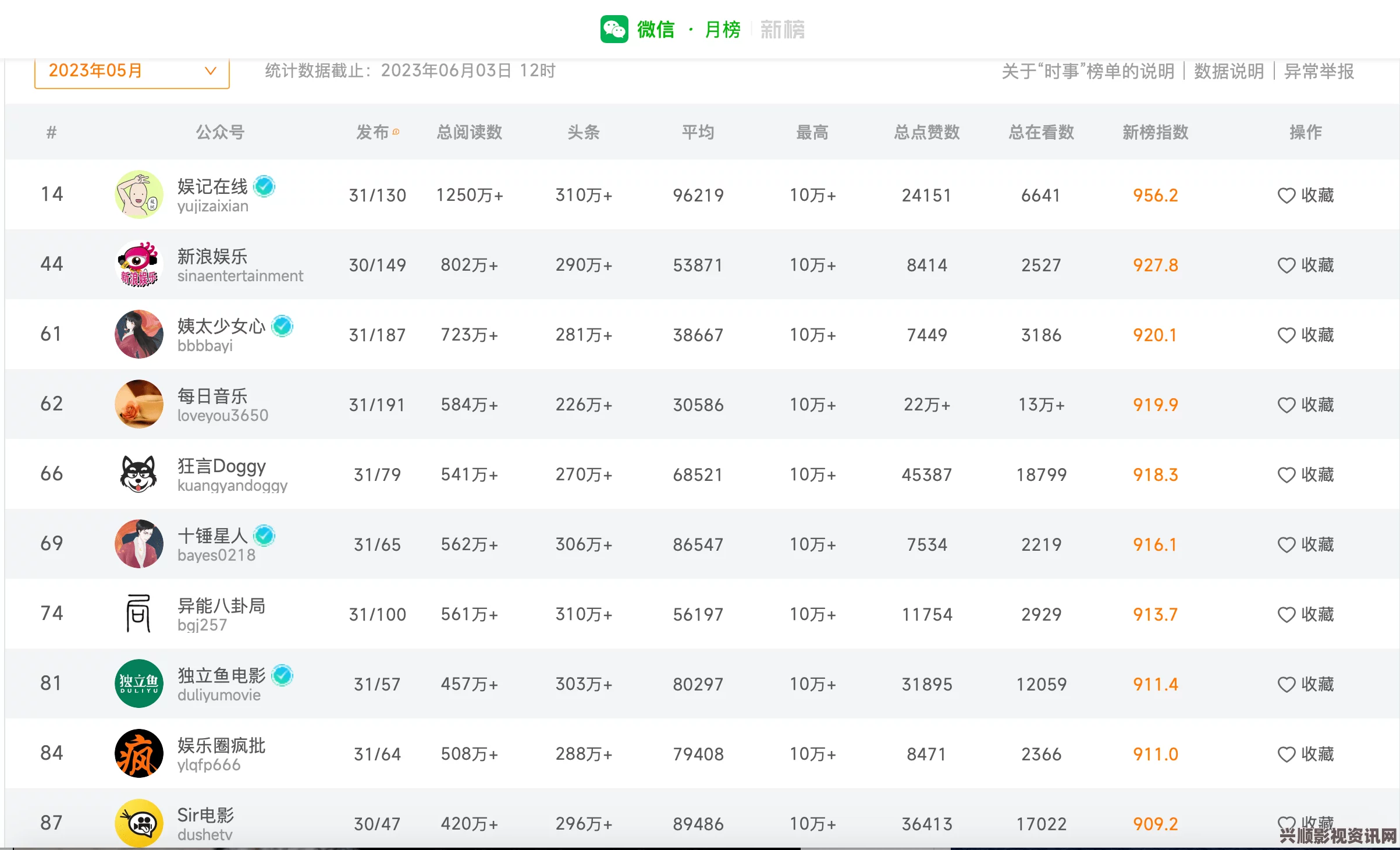The width and height of the screenshot is (1400, 850).
Task: Click the 微信 label in header
Action: coord(656,29)
